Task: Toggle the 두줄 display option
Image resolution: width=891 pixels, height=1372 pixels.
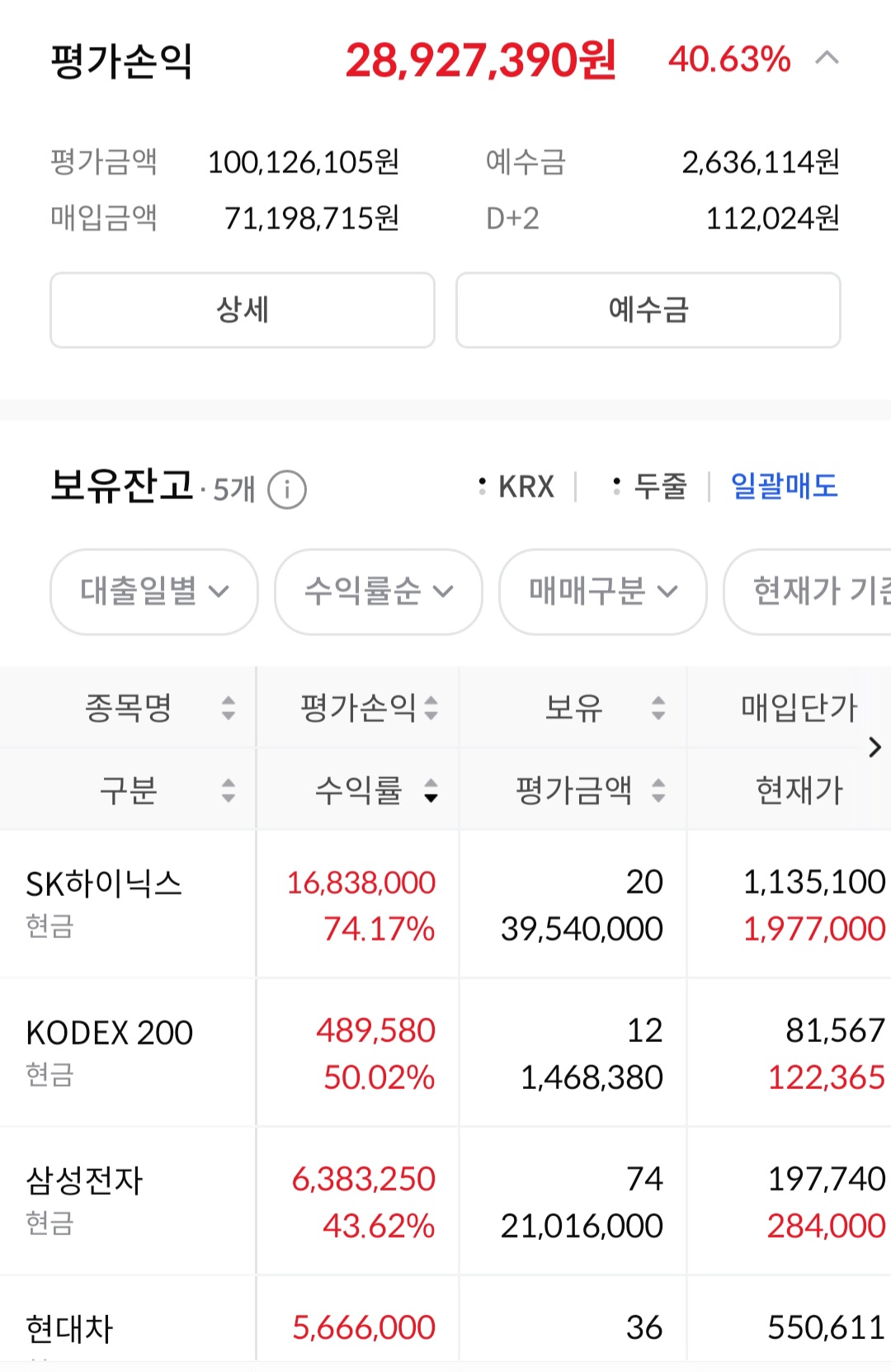Action: (x=649, y=486)
